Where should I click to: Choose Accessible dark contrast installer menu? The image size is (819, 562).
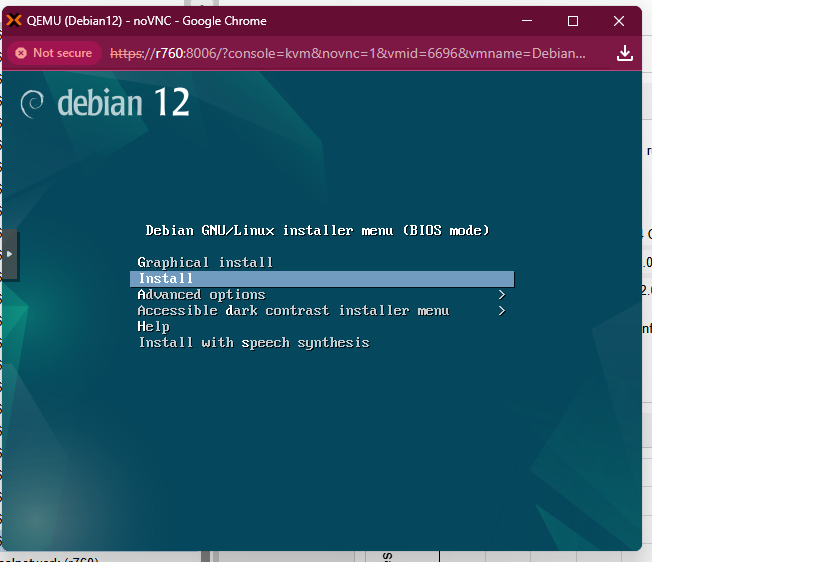[x=293, y=311]
